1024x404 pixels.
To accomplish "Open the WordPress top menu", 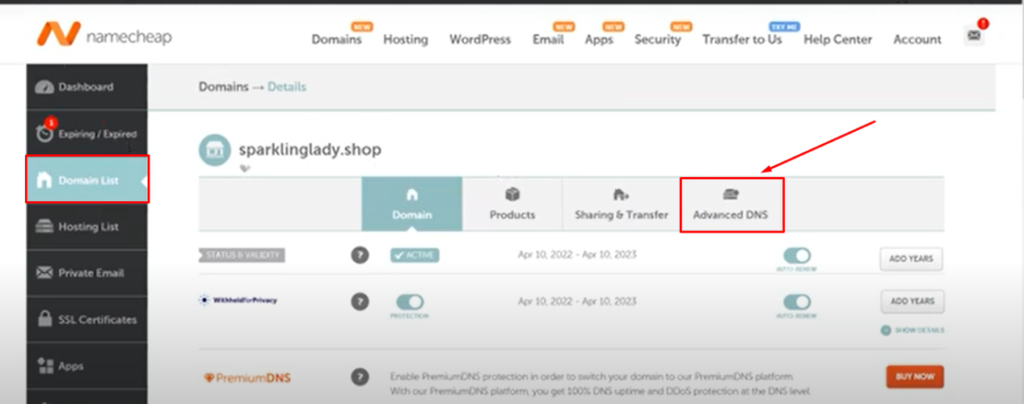I will point(480,39).
